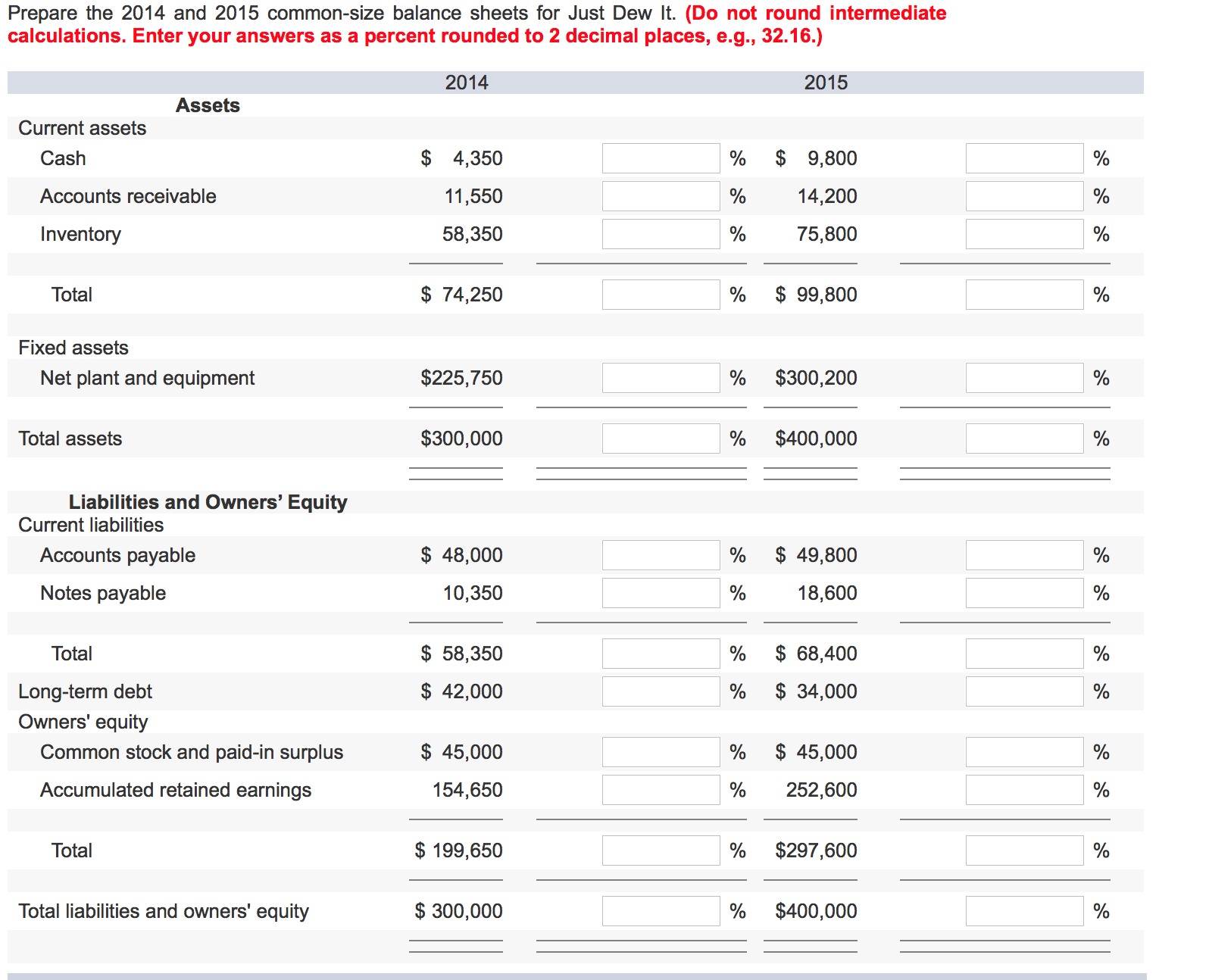Click the Current liabilities label
This screenshot has height=980, width=1209.
click(91, 525)
